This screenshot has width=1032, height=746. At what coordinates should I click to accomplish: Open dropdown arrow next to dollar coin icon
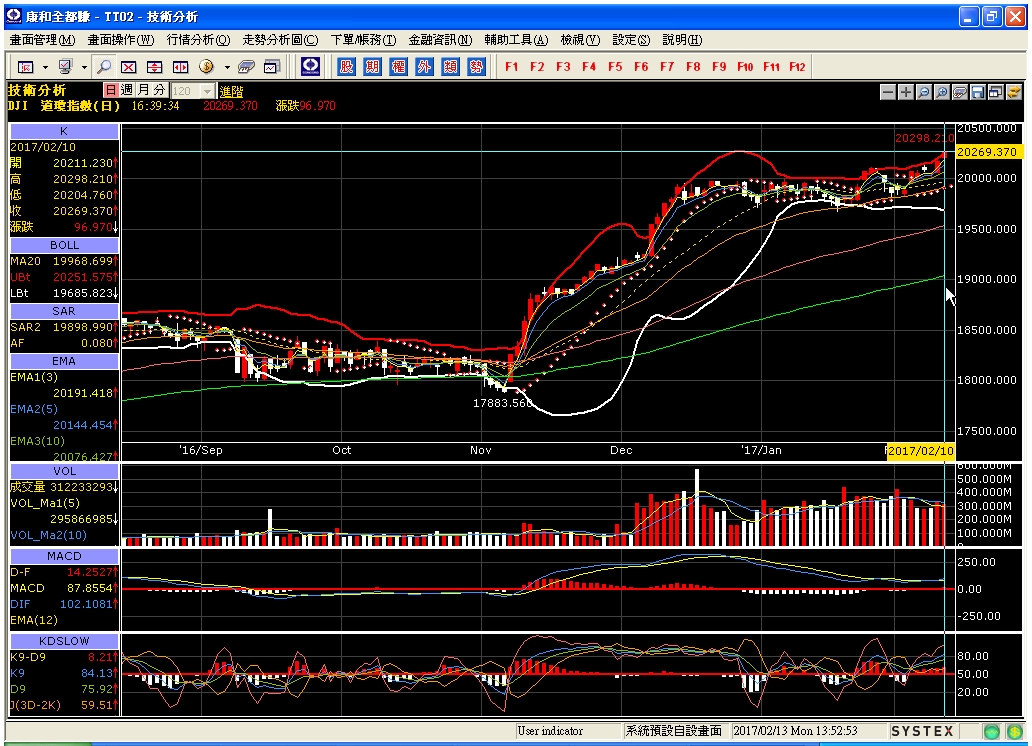pos(227,67)
